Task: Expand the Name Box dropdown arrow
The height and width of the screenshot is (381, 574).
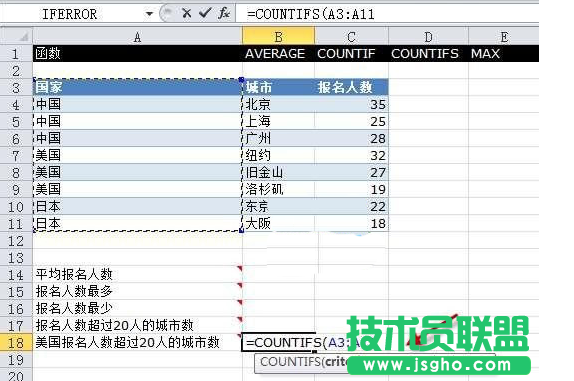Action: click(x=149, y=14)
